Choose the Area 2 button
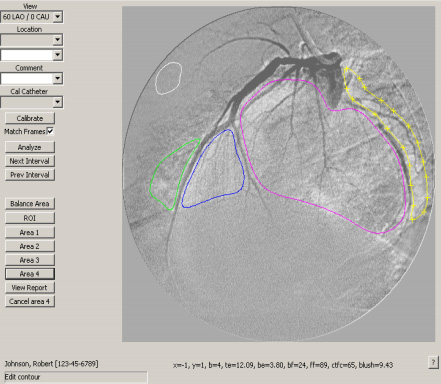The height and width of the screenshot is (384, 441). (30, 246)
